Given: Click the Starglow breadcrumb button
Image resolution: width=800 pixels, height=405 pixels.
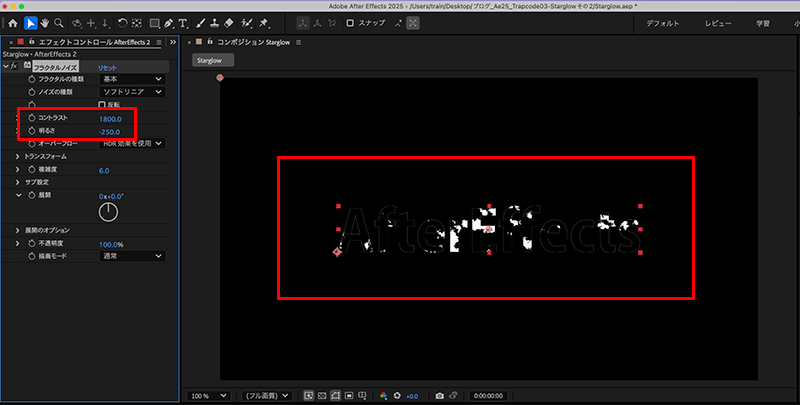Looking at the screenshot, I should [213, 60].
